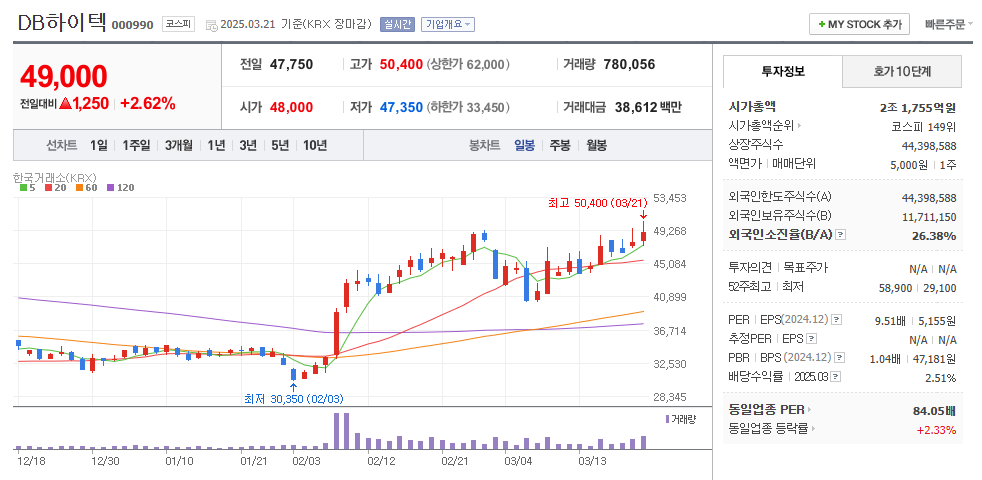982x480 pixels.
Task: Click the stock code 000990
Action: click(132, 25)
